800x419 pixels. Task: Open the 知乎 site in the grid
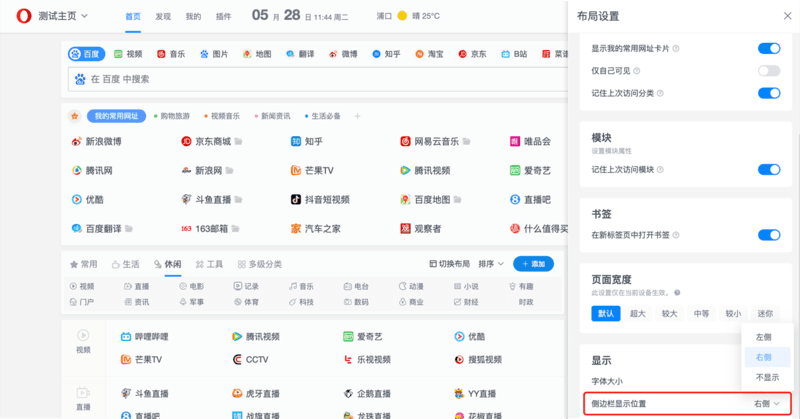tap(307, 141)
